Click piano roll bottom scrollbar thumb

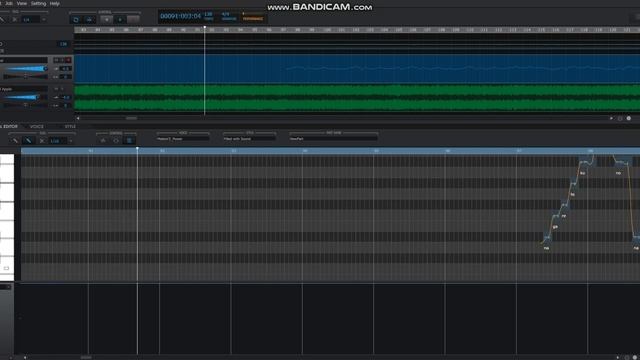(x=86, y=357)
